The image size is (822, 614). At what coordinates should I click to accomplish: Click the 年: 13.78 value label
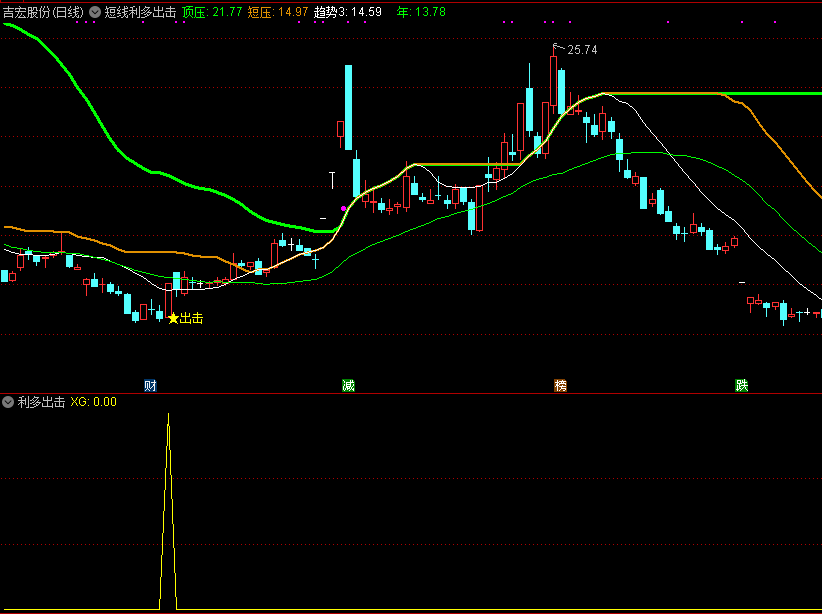[x=421, y=12]
